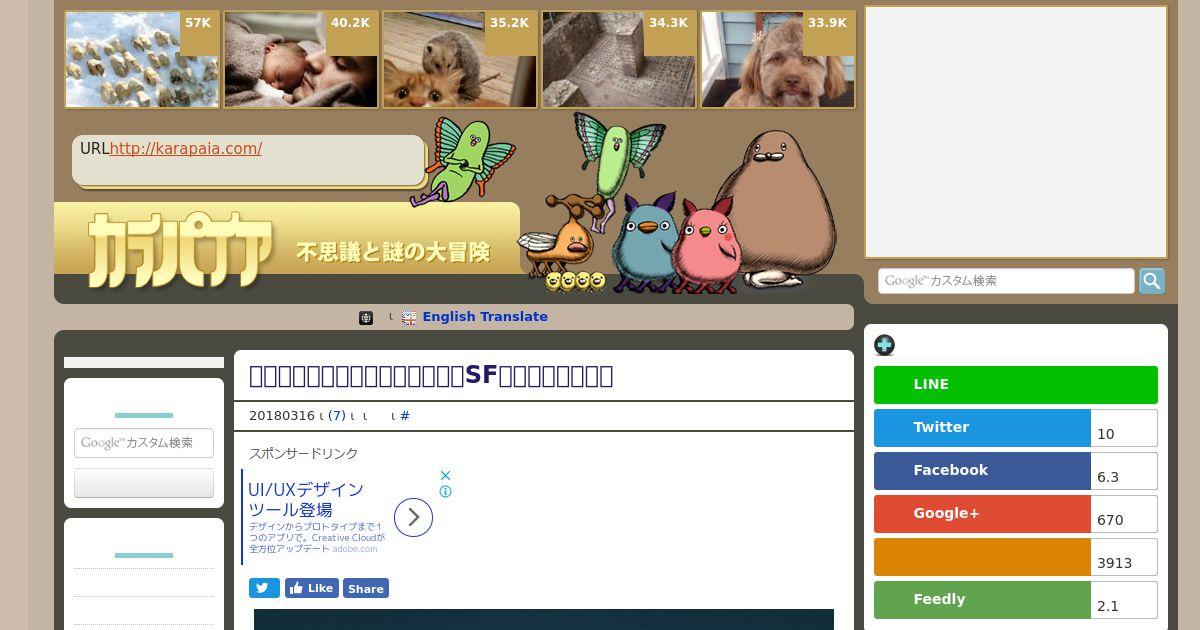Click the article's dark lead image
This screenshot has width=1200, height=630.
pos(544,619)
